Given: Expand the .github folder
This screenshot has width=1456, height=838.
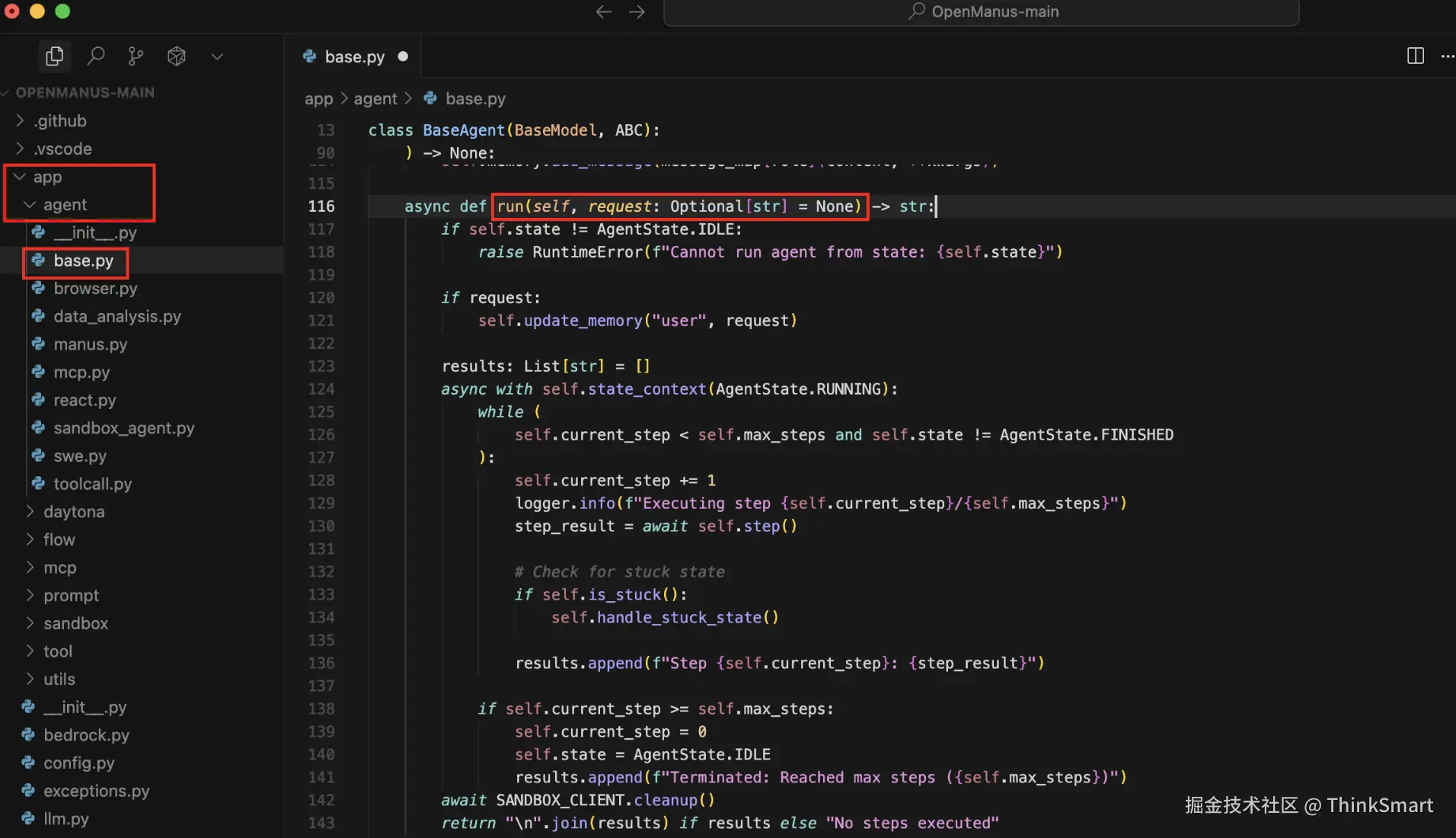Looking at the screenshot, I should pyautogui.click(x=61, y=121).
